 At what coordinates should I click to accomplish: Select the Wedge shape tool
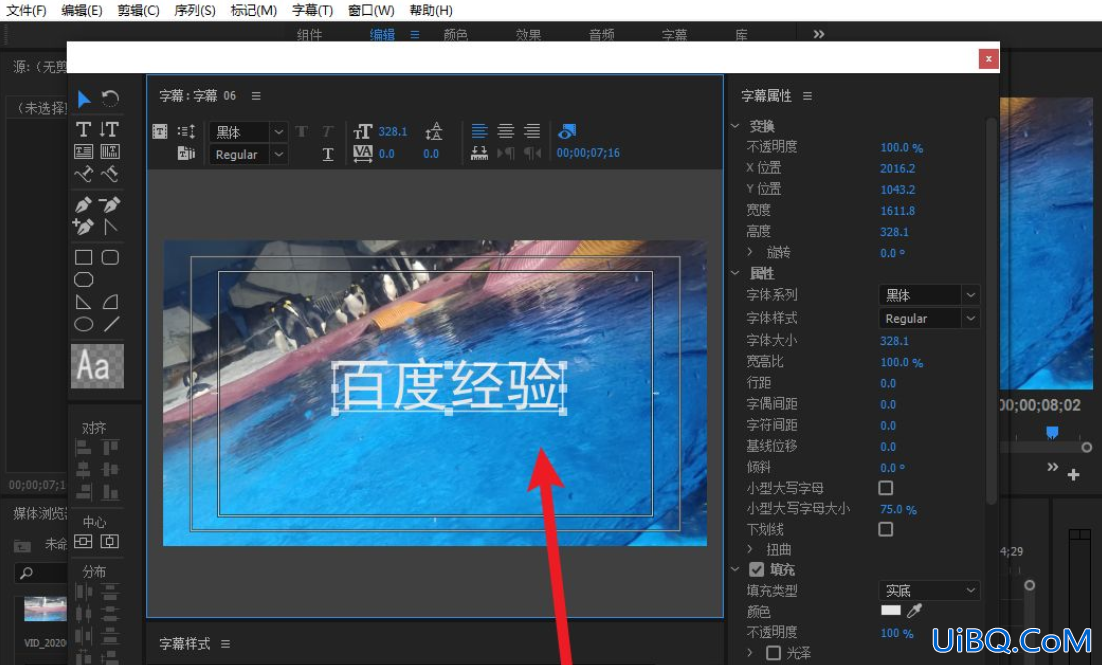83,302
